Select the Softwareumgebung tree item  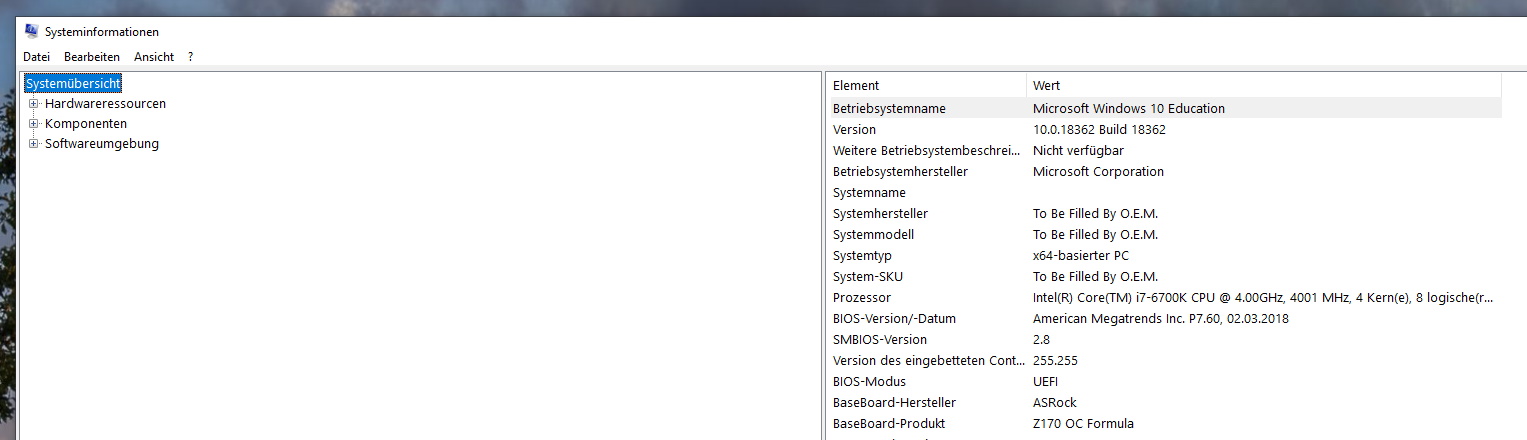tap(102, 143)
